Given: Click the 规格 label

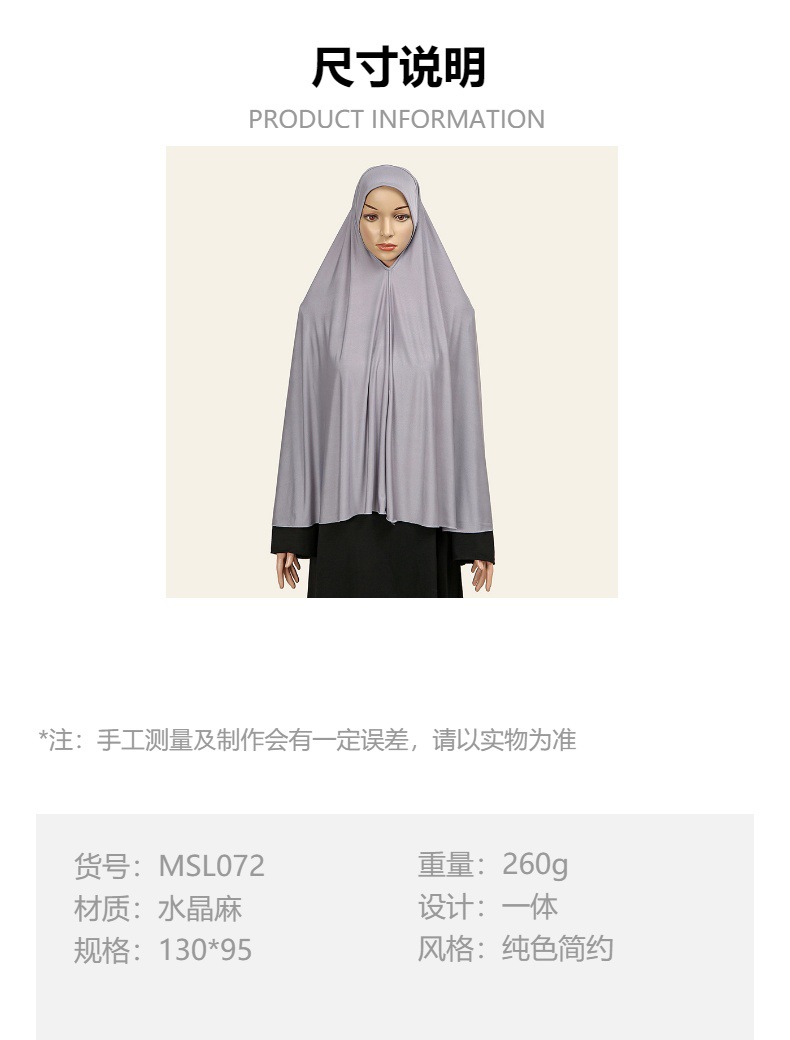Looking at the screenshot, I should (x=101, y=950).
